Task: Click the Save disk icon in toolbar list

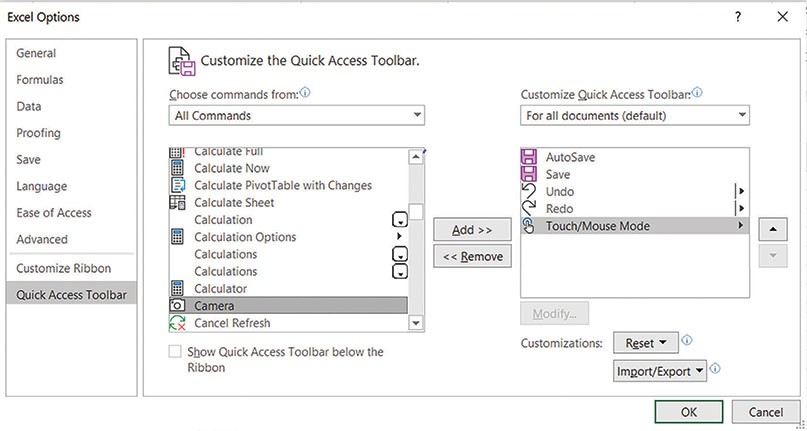Action: click(x=529, y=174)
